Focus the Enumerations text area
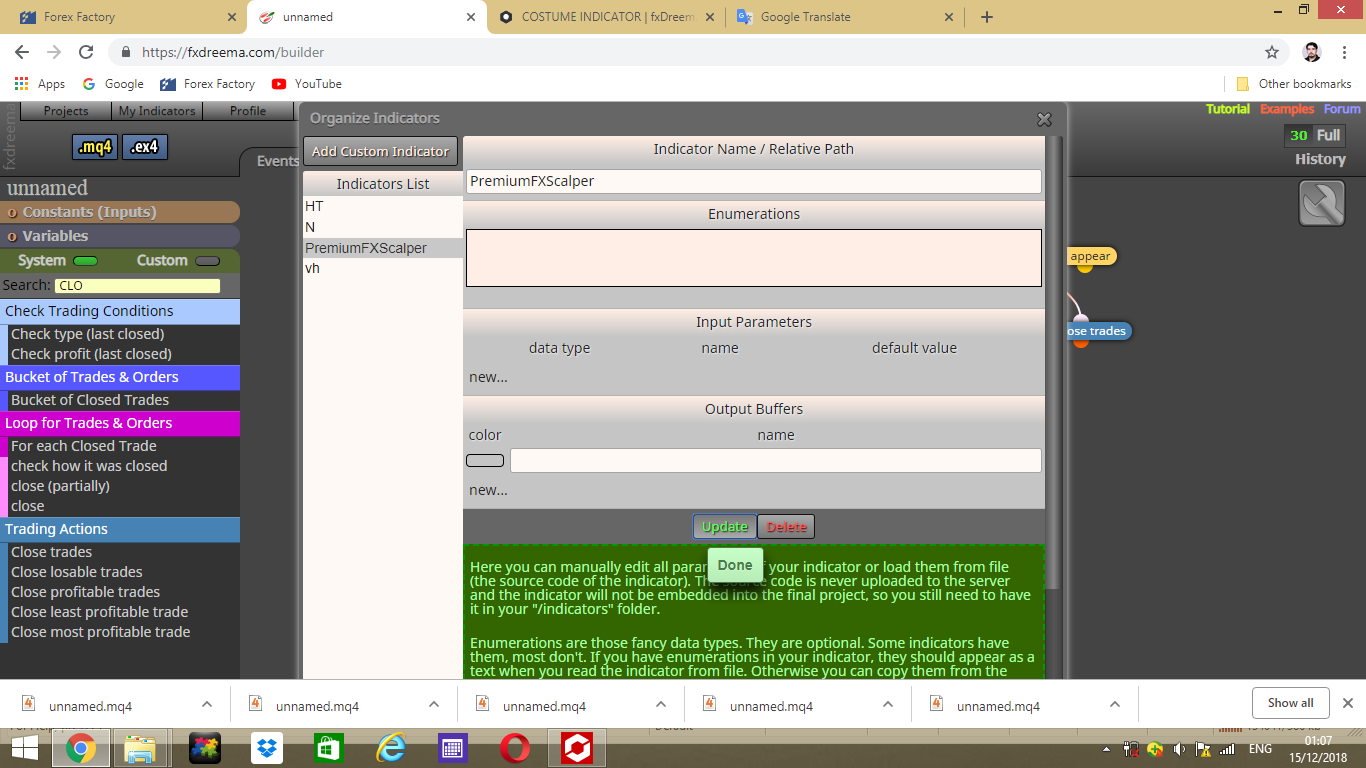 pyautogui.click(x=754, y=258)
